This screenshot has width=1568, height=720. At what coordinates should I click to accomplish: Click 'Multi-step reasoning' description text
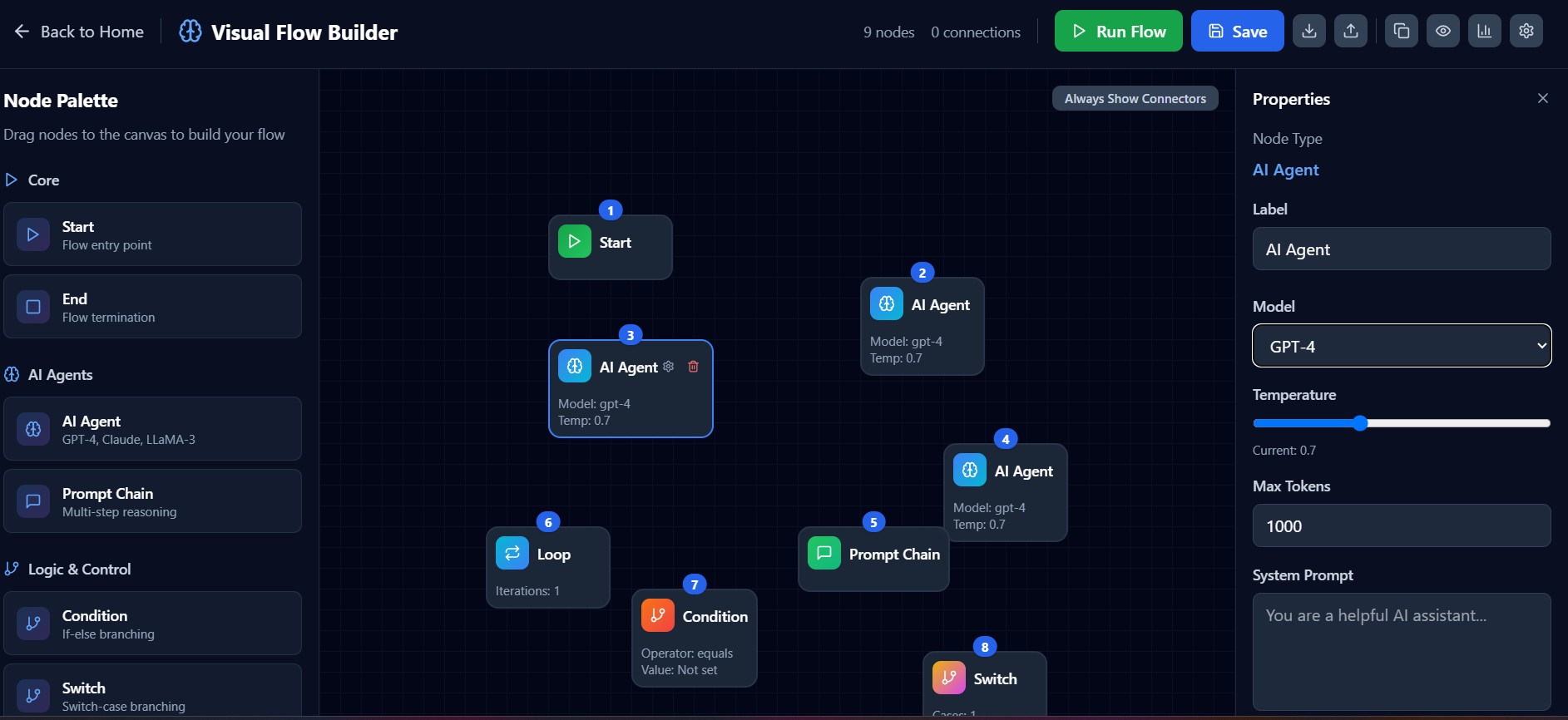(x=119, y=512)
